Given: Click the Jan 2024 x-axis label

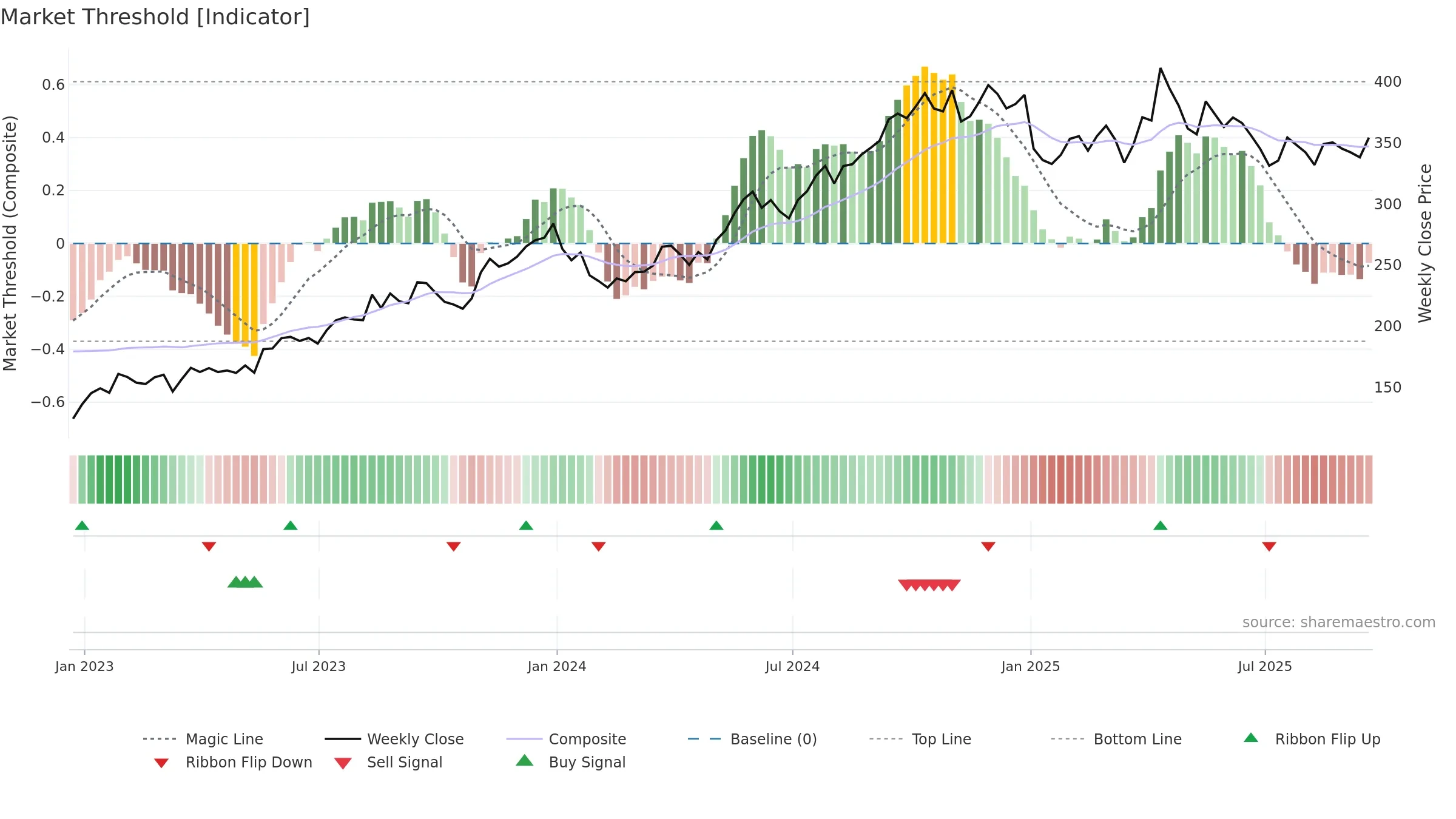Looking at the screenshot, I should 557,666.
